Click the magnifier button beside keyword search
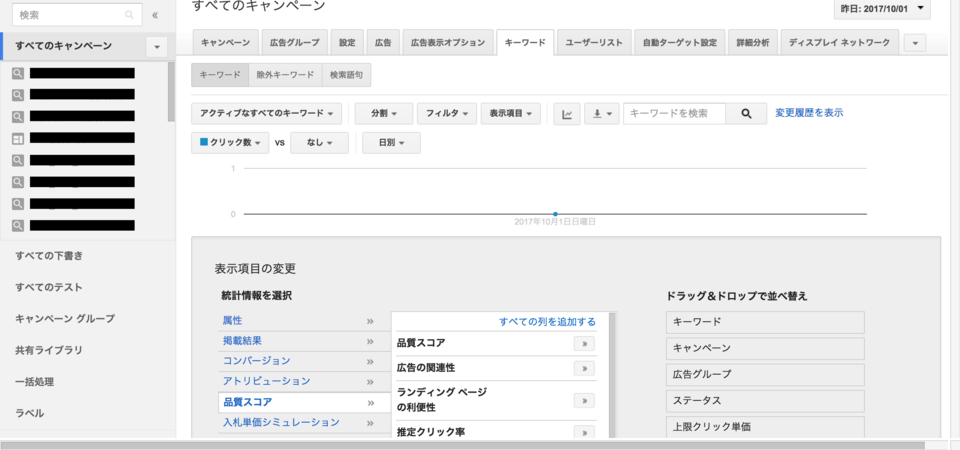Viewport: 960px width, 450px height. [x=746, y=114]
